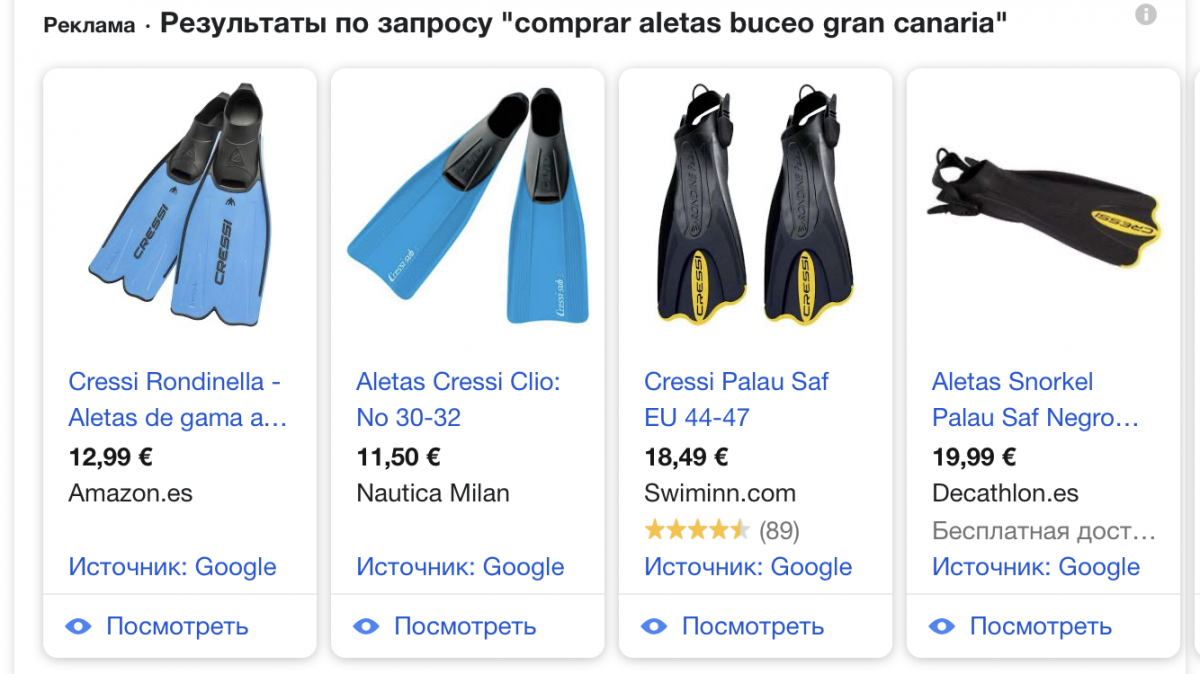Open the Aletas Cressi Clio title link
The image size is (1200, 674).
click(x=458, y=399)
